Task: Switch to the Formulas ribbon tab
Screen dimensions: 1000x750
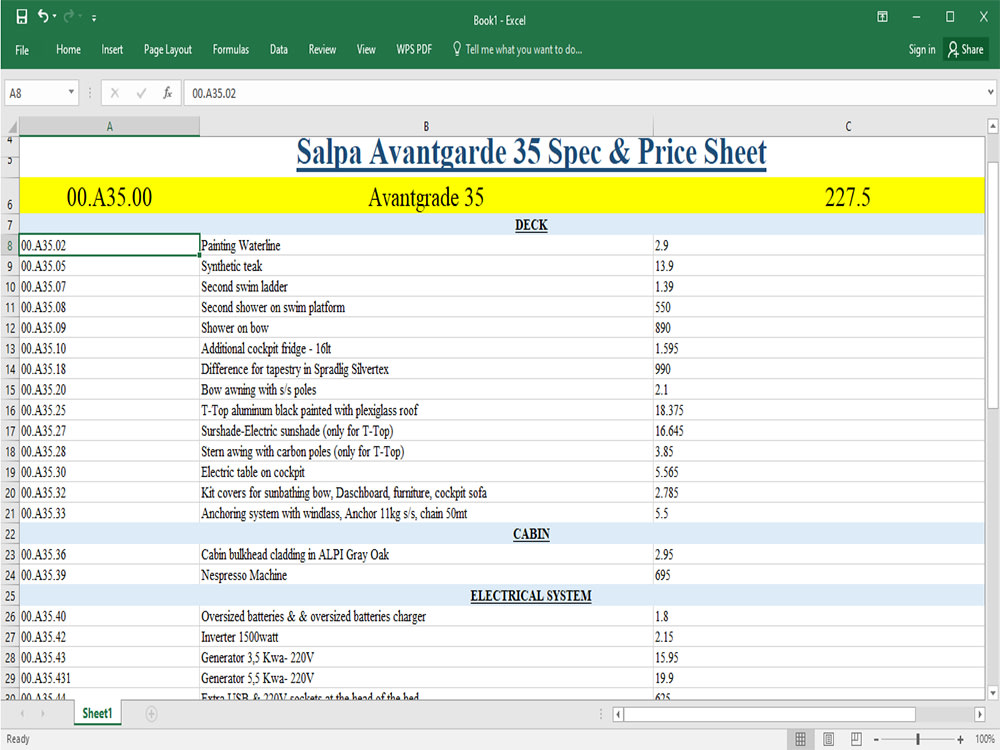Action: coord(231,49)
